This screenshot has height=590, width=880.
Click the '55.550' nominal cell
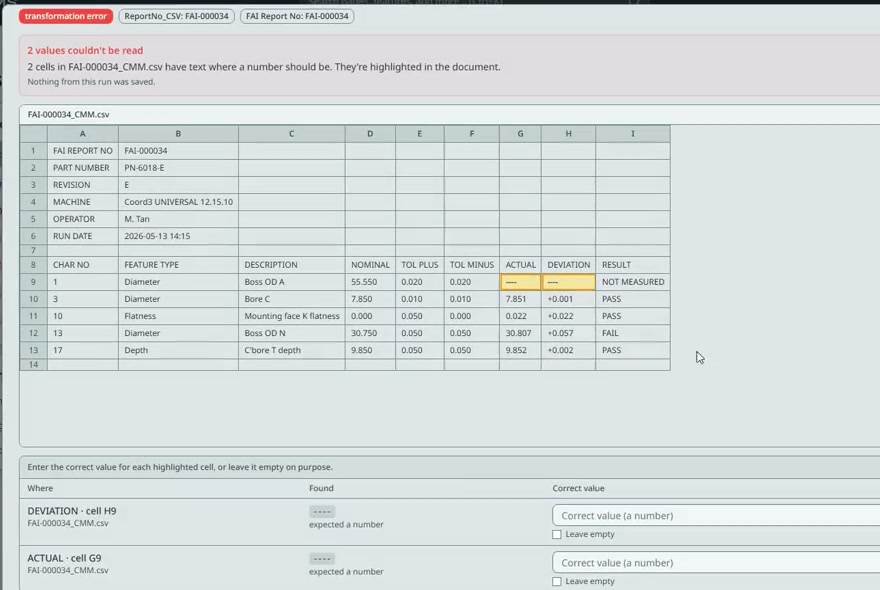pos(370,282)
